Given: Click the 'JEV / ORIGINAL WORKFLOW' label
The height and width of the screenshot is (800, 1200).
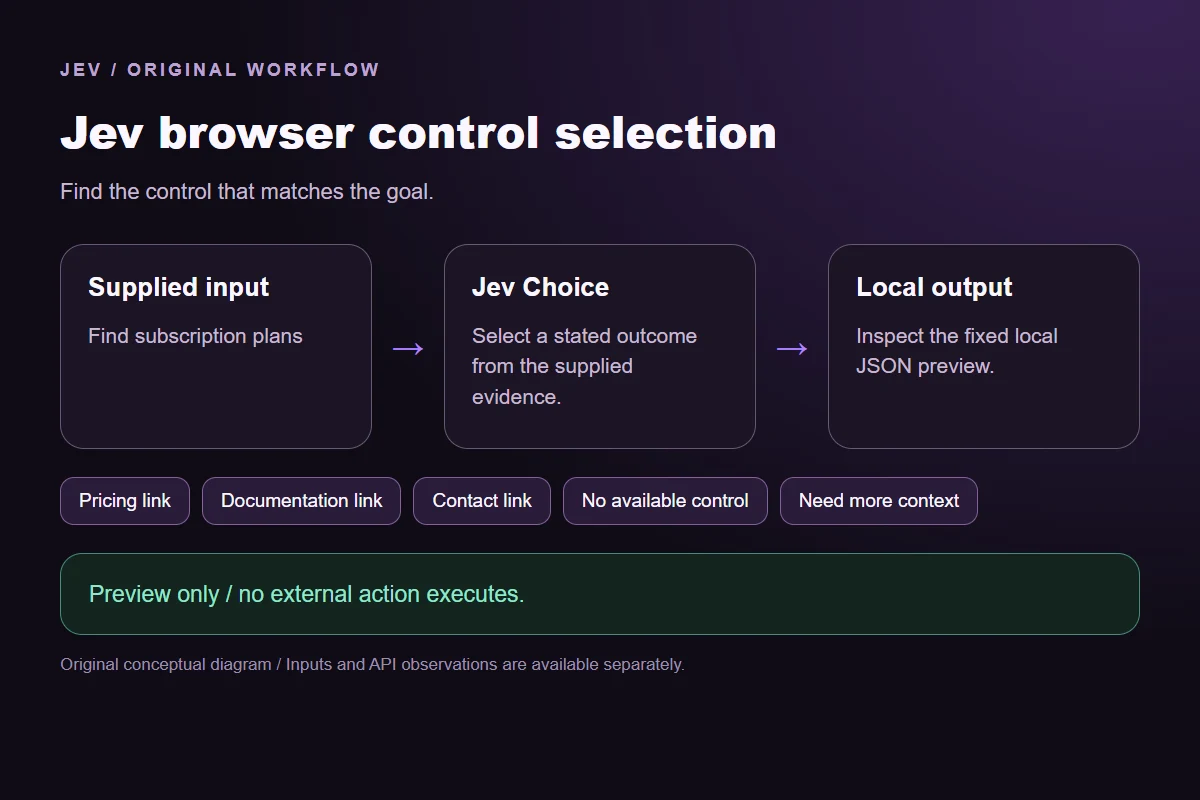Looking at the screenshot, I should [220, 70].
